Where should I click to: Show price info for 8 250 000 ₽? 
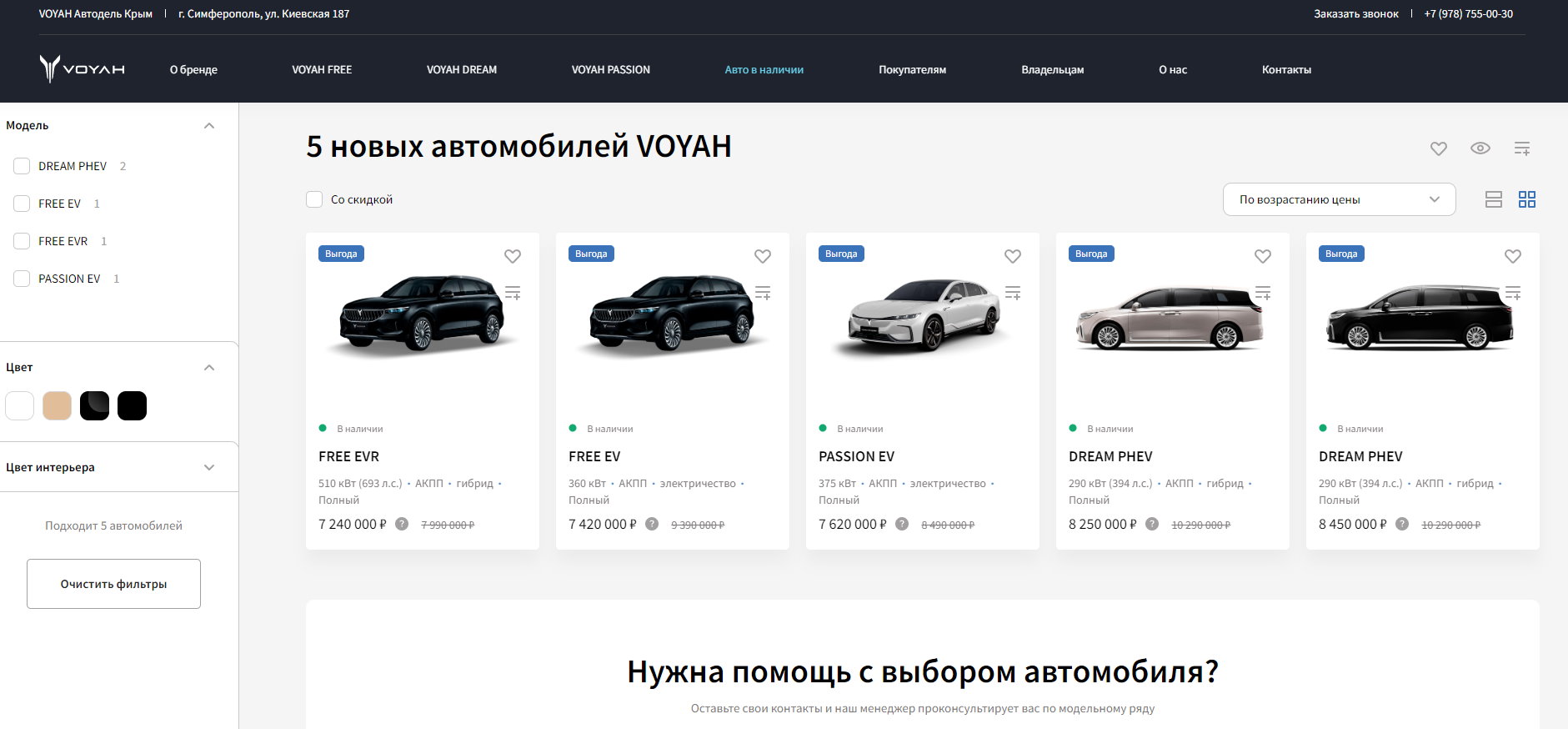pos(1152,524)
